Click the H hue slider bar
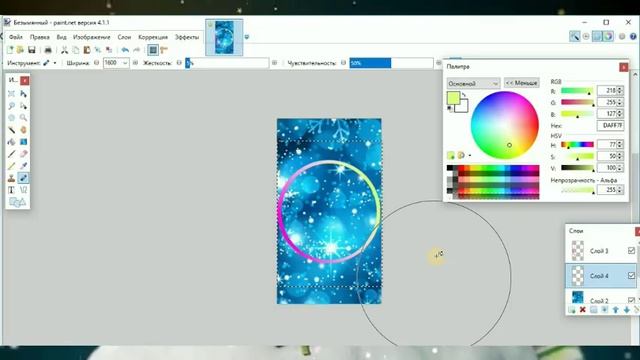This screenshot has width=640, height=360. (577, 144)
